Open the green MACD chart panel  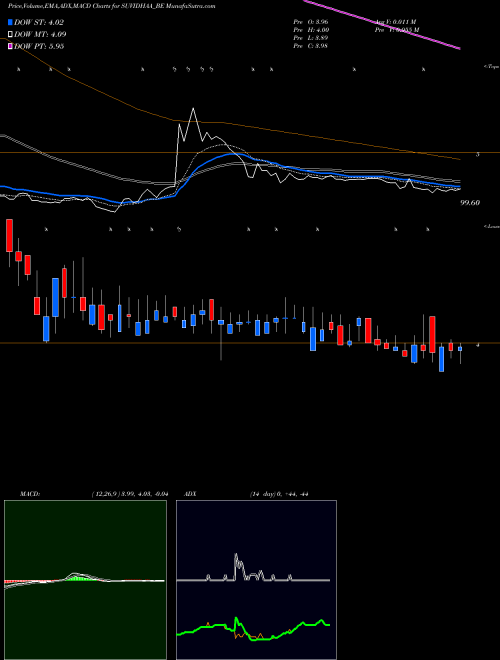85,580
